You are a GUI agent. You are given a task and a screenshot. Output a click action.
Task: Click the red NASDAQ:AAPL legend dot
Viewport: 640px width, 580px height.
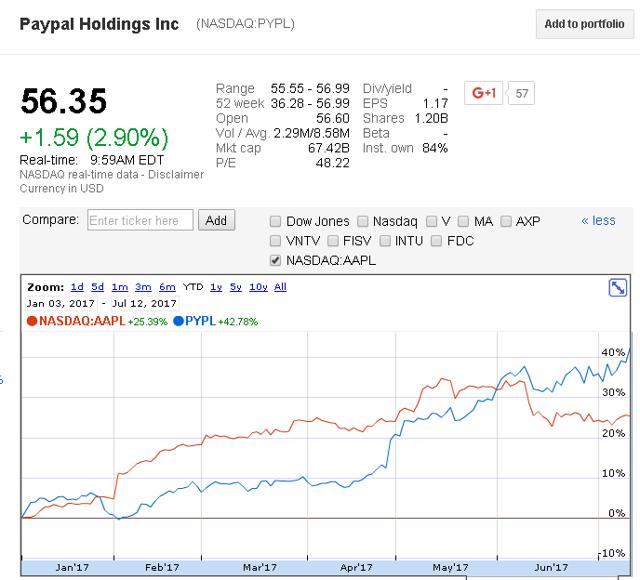pyautogui.click(x=32, y=321)
